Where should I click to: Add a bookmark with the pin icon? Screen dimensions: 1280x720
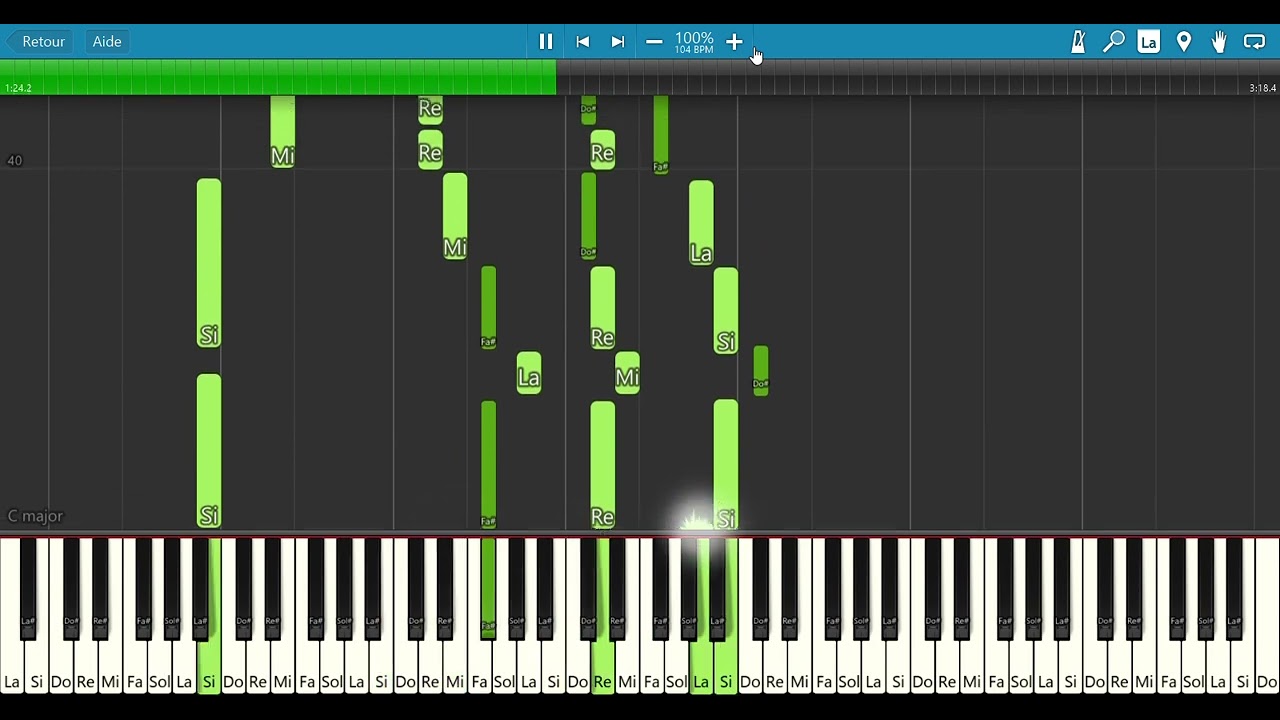(1184, 42)
